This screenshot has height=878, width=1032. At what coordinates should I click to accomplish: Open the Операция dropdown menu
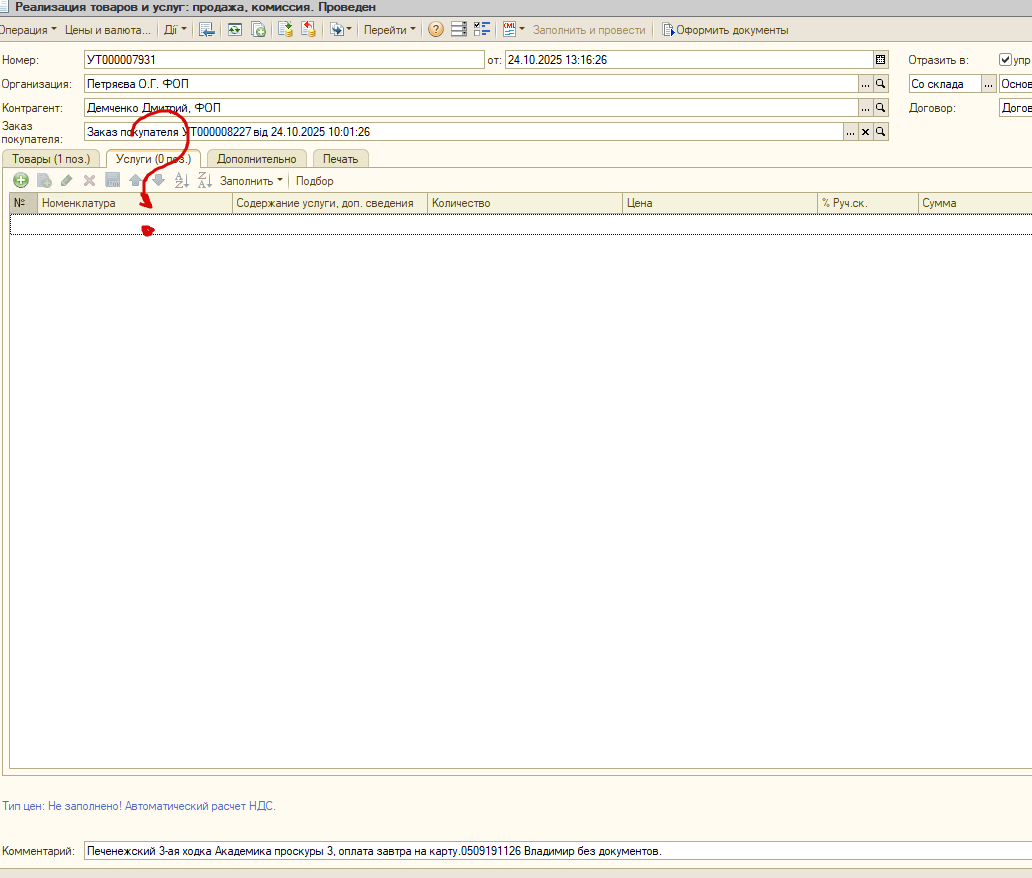[x=28, y=30]
